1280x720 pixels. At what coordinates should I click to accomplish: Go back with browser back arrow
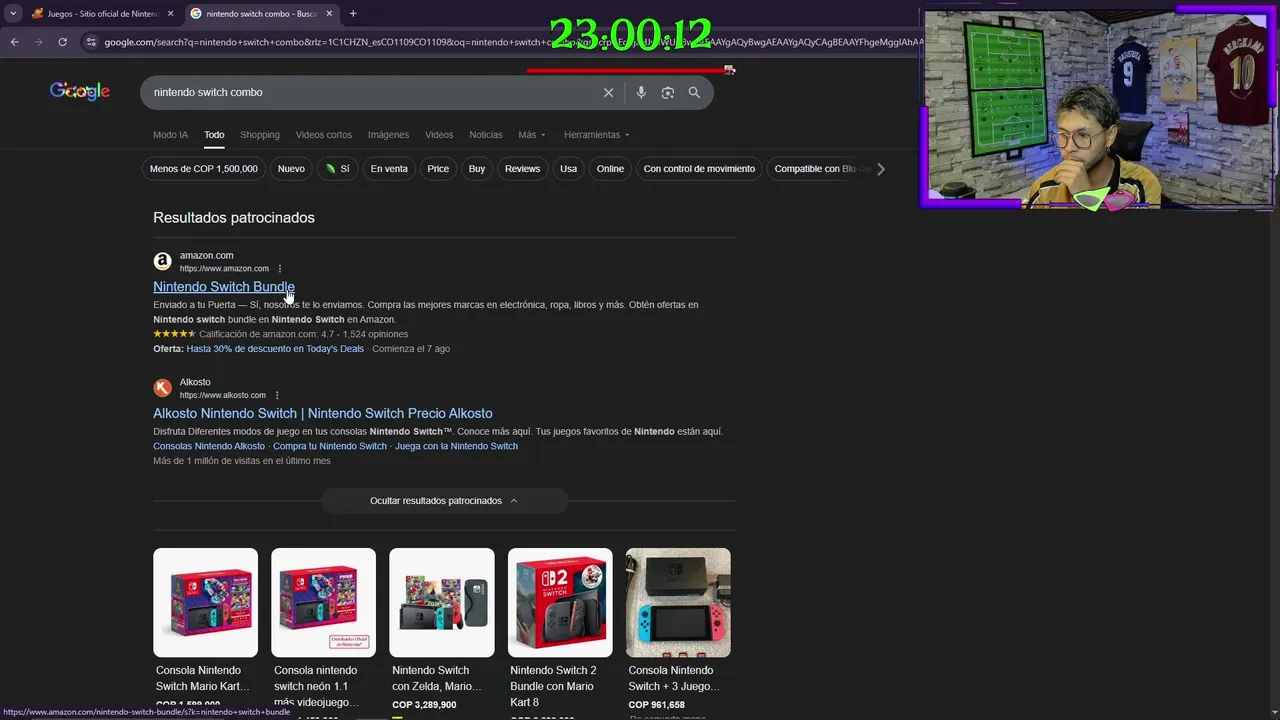(x=14, y=42)
